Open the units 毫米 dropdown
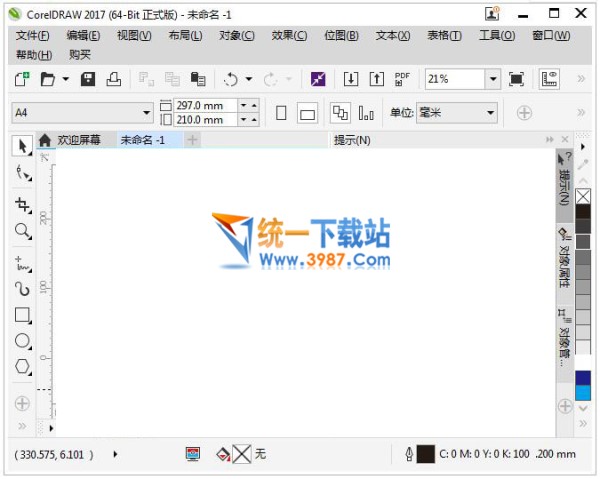The width and height of the screenshot is (600, 479). click(x=490, y=113)
